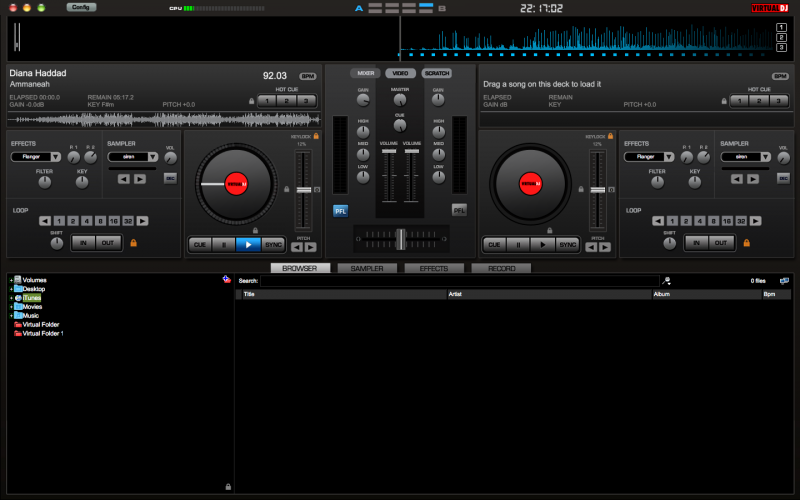Image resolution: width=800 pixels, height=500 pixels.
Task: Select the VIDEO center panel
Action: click(401, 73)
